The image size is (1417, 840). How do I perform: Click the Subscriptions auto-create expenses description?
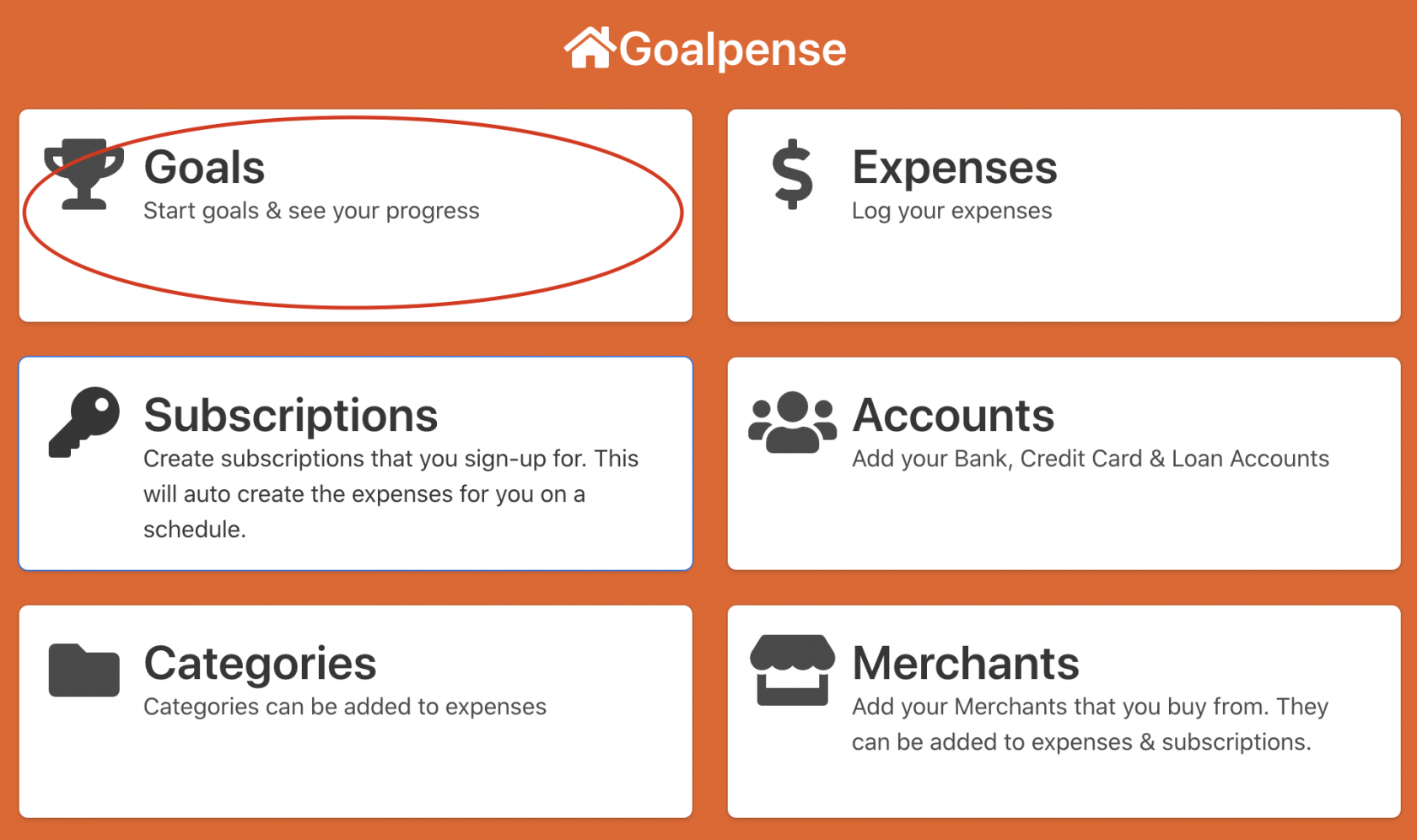point(391,494)
